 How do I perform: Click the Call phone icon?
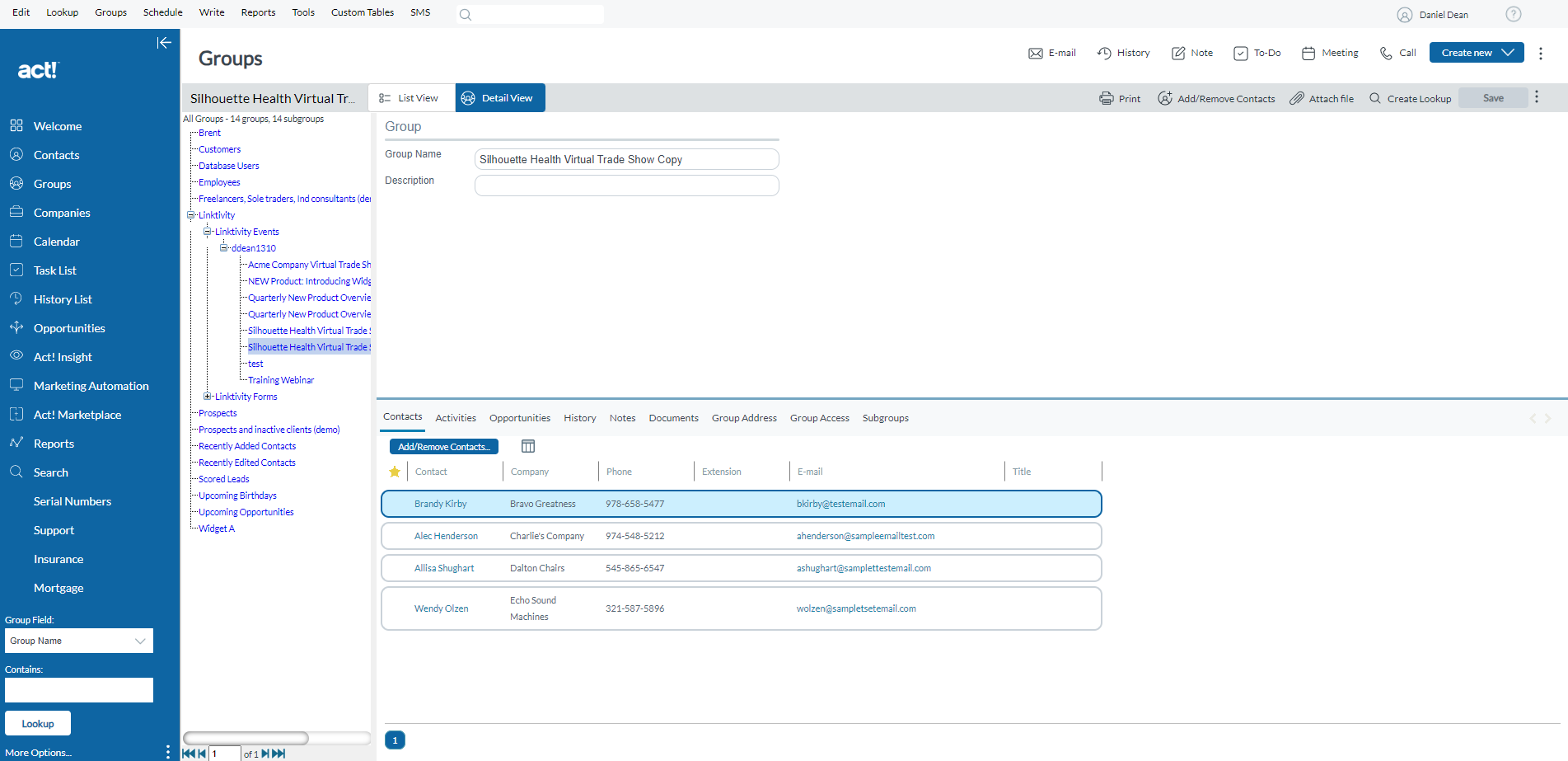coord(1386,54)
